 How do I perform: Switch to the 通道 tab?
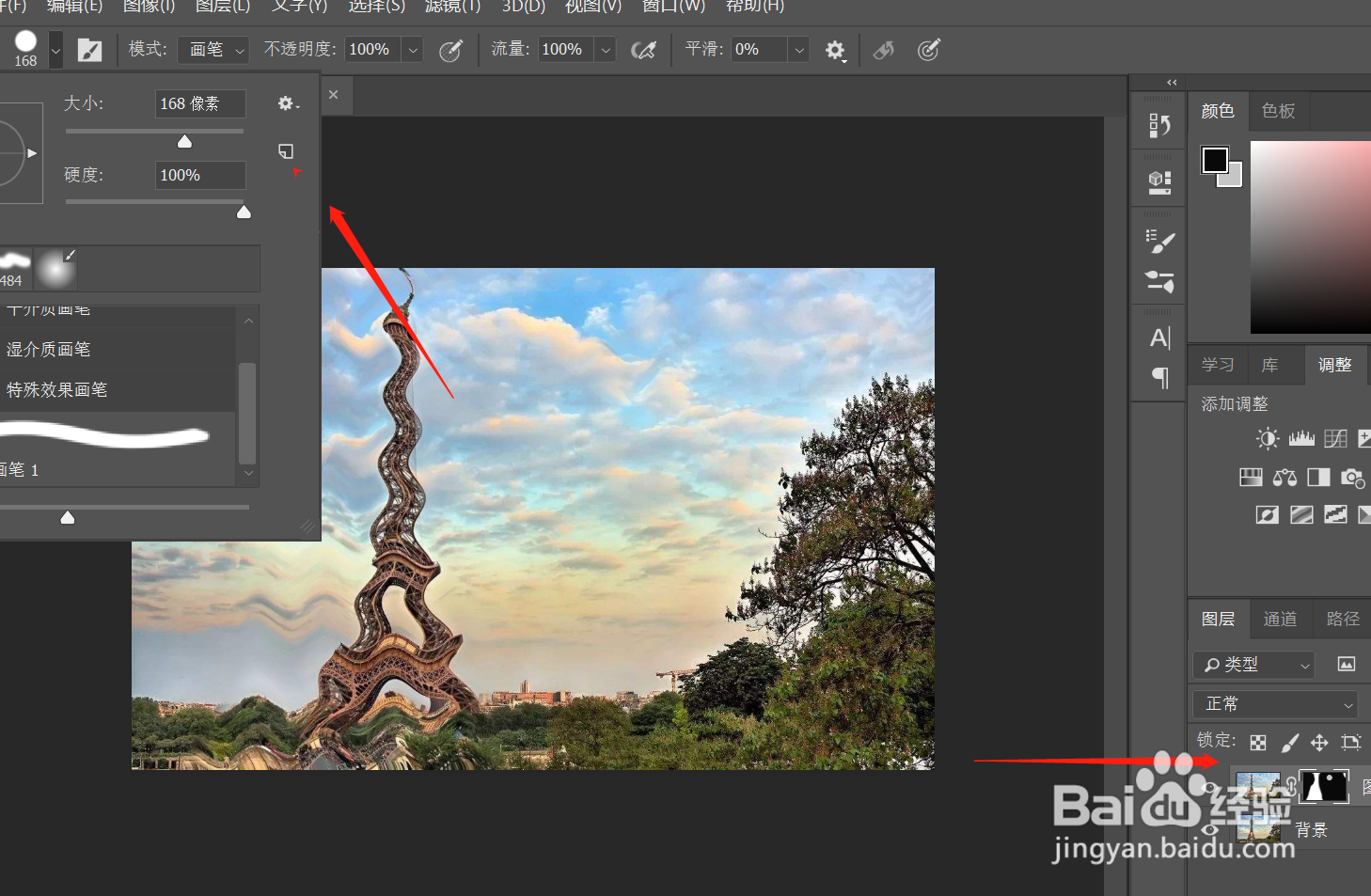1280,619
